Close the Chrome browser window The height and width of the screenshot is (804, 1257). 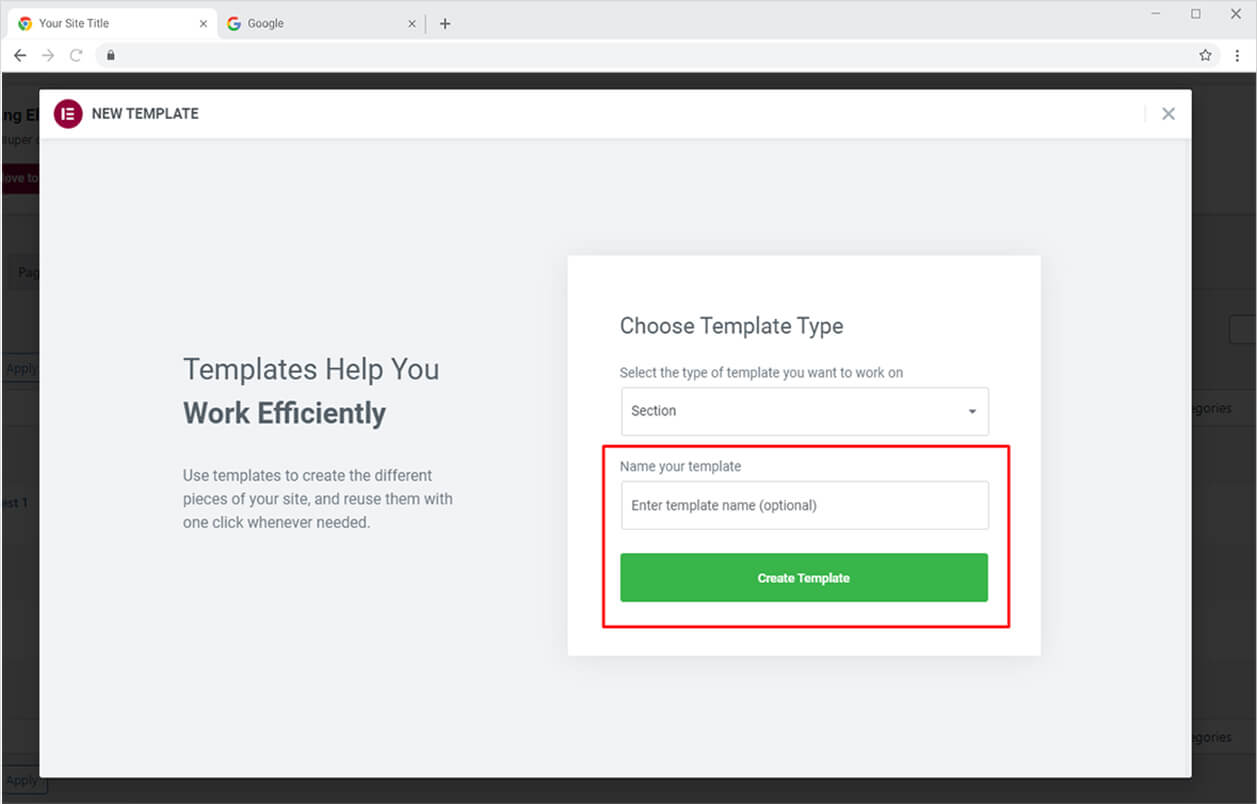tap(1235, 14)
